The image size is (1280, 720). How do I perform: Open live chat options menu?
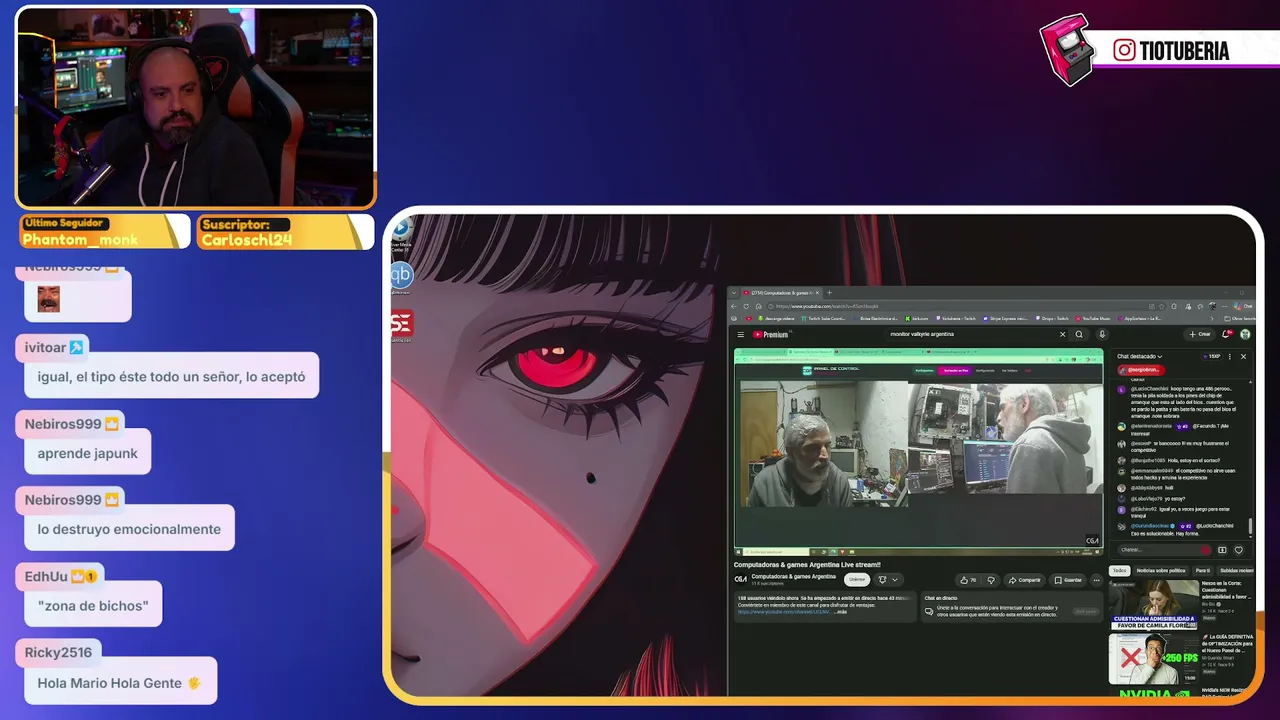pos(1229,356)
